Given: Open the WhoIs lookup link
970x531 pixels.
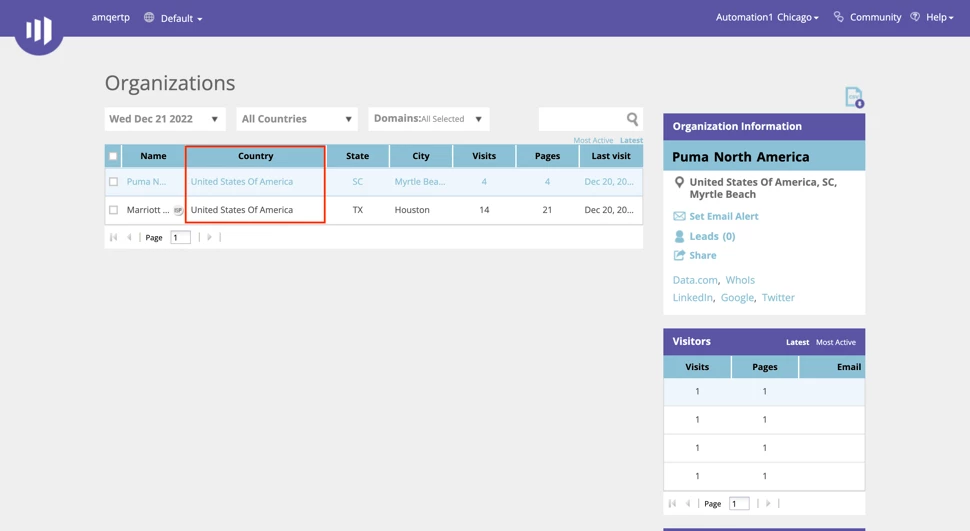Looking at the screenshot, I should point(740,280).
